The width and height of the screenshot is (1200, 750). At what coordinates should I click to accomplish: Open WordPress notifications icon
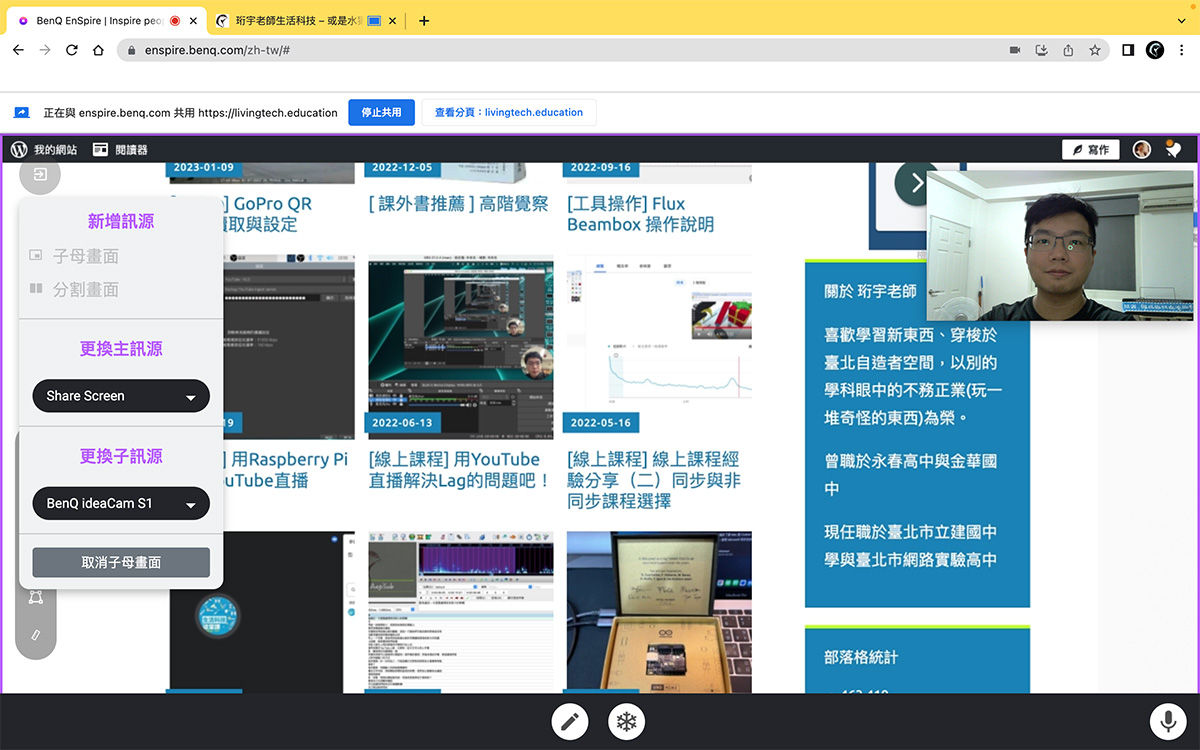1174,149
